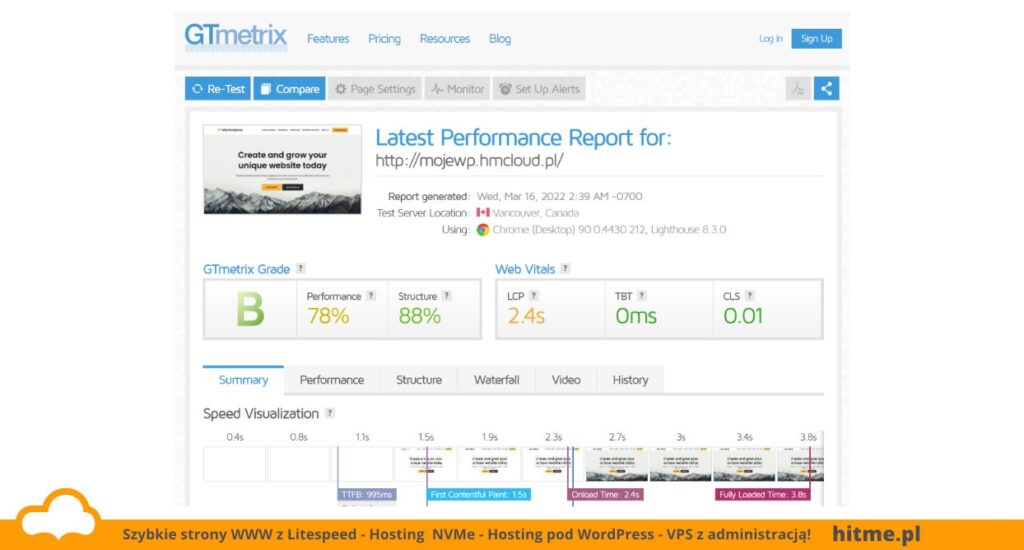Download the PDF report icon
The width and height of the screenshot is (1024, 550).
798,89
